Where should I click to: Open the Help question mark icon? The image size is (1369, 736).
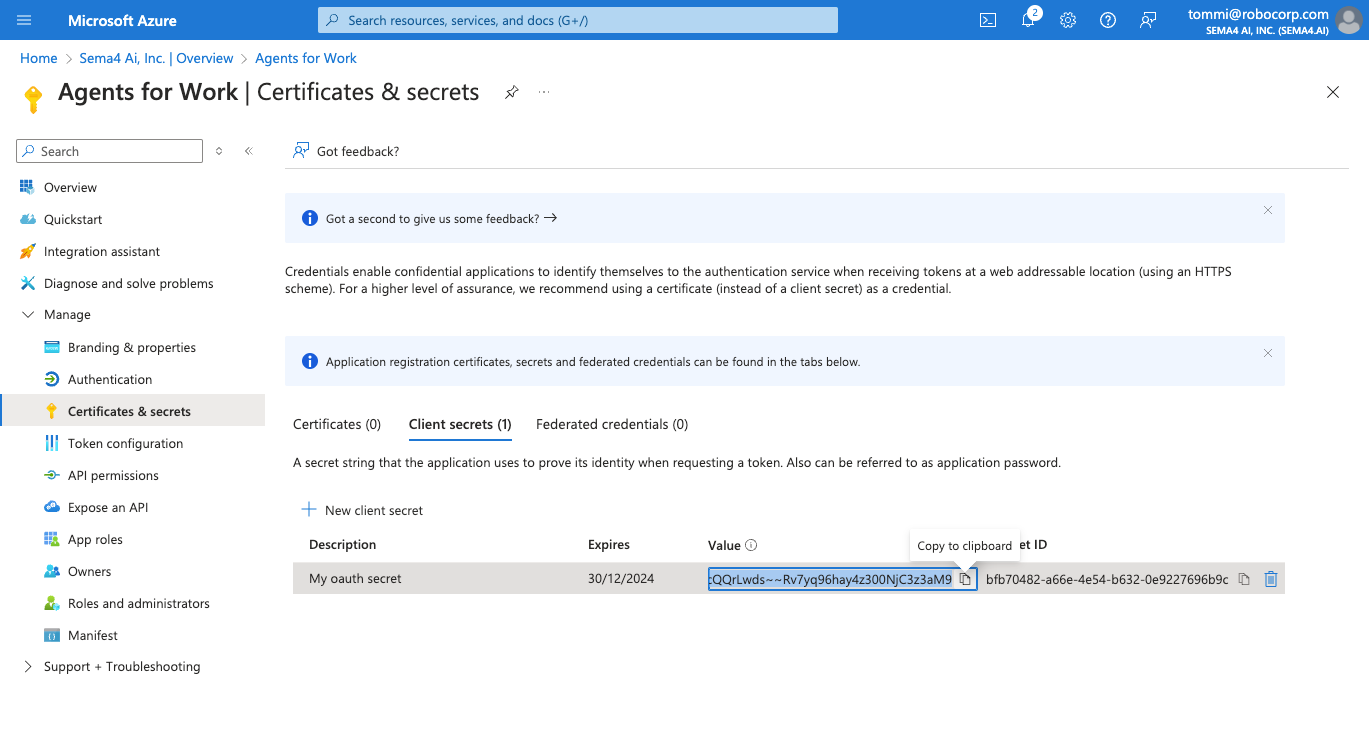click(x=1108, y=20)
